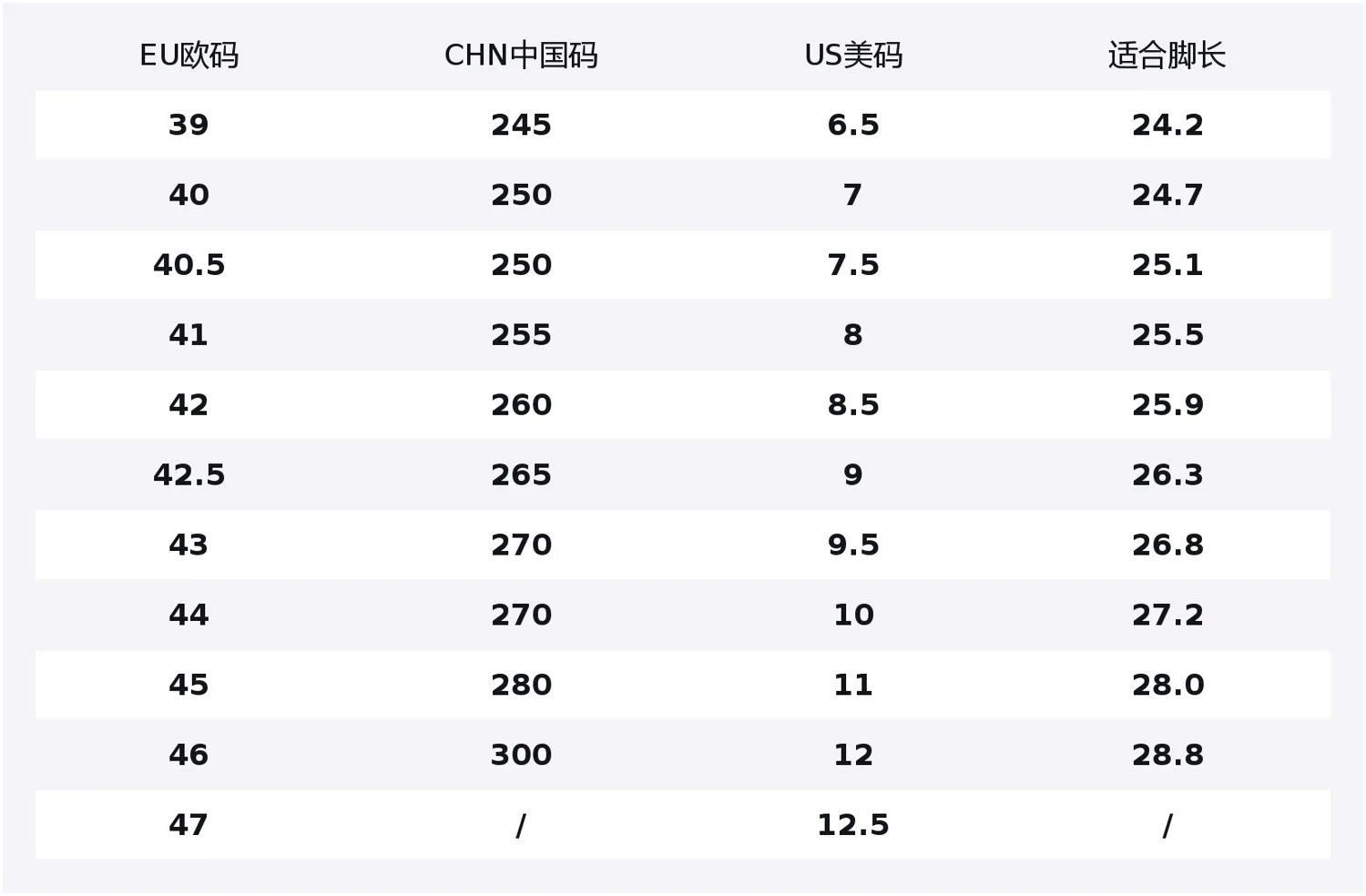Select EU size 39 cell
Image resolution: width=1366 pixels, height=896 pixels.
pos(189,125)
